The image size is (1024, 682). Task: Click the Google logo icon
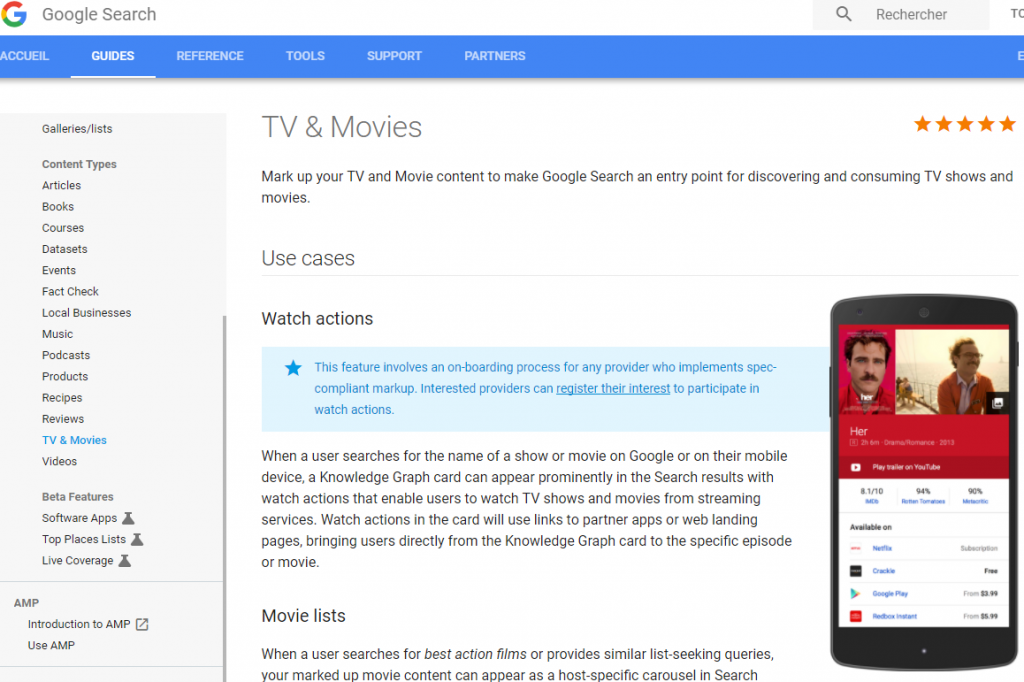[x=14, y=14]
